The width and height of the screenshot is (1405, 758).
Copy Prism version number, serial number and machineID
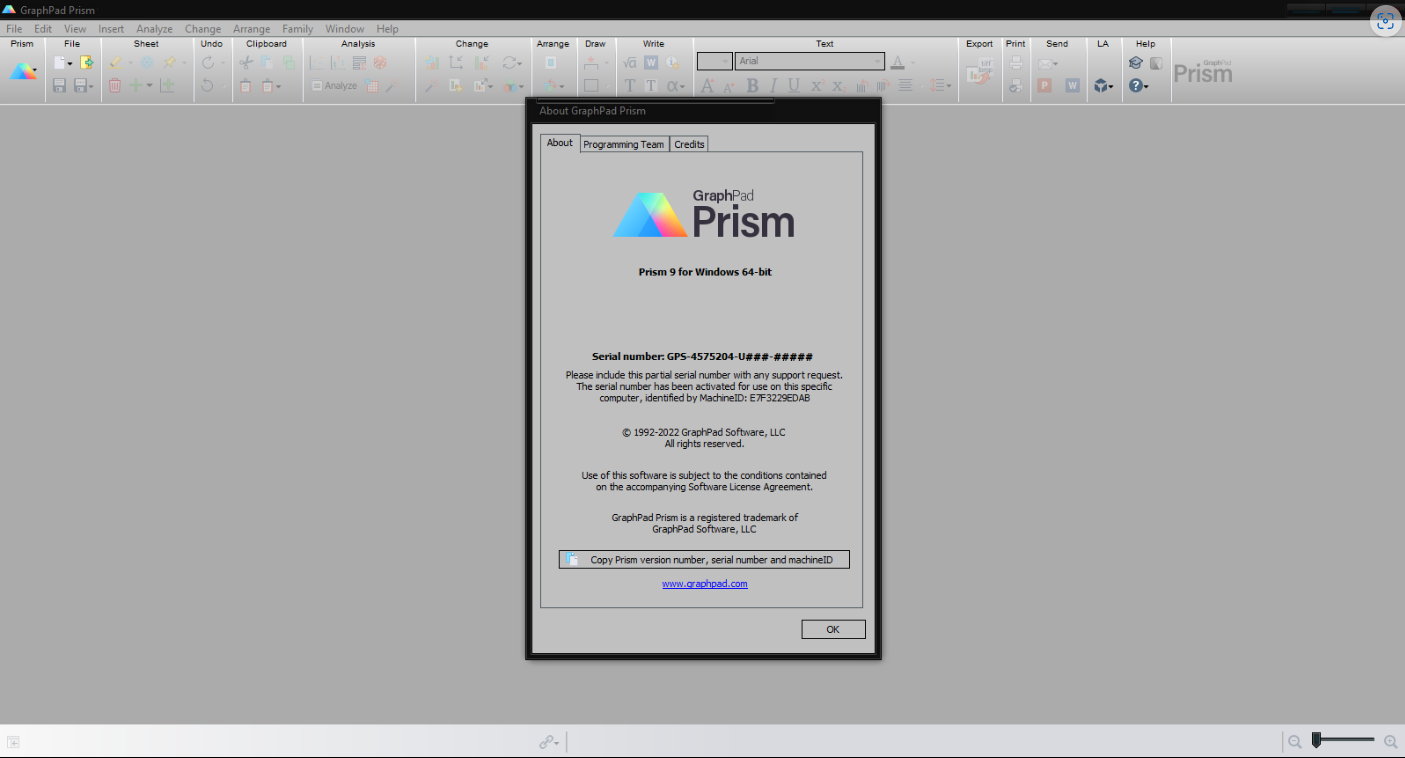(x=704, y=560)
